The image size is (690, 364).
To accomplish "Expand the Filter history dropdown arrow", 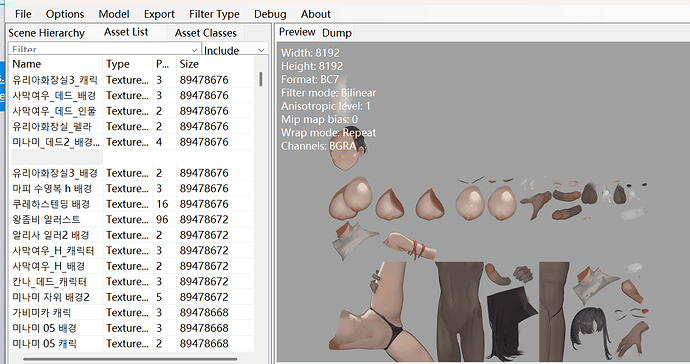I will coord(195,50).
